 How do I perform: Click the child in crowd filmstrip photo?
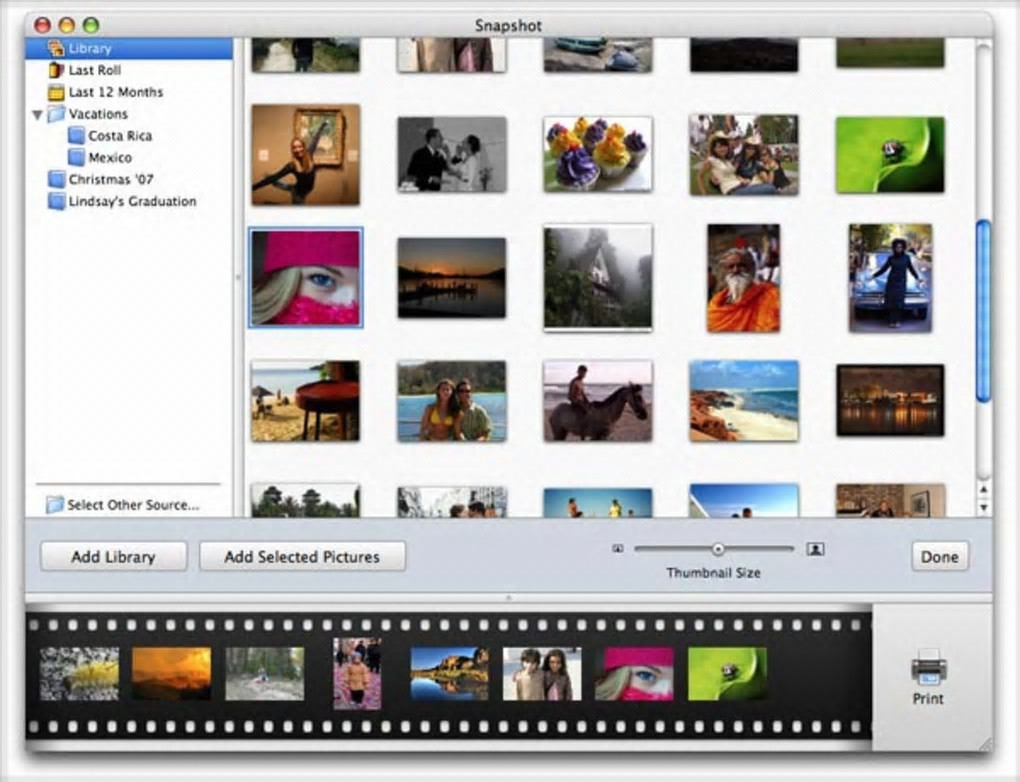357,673
